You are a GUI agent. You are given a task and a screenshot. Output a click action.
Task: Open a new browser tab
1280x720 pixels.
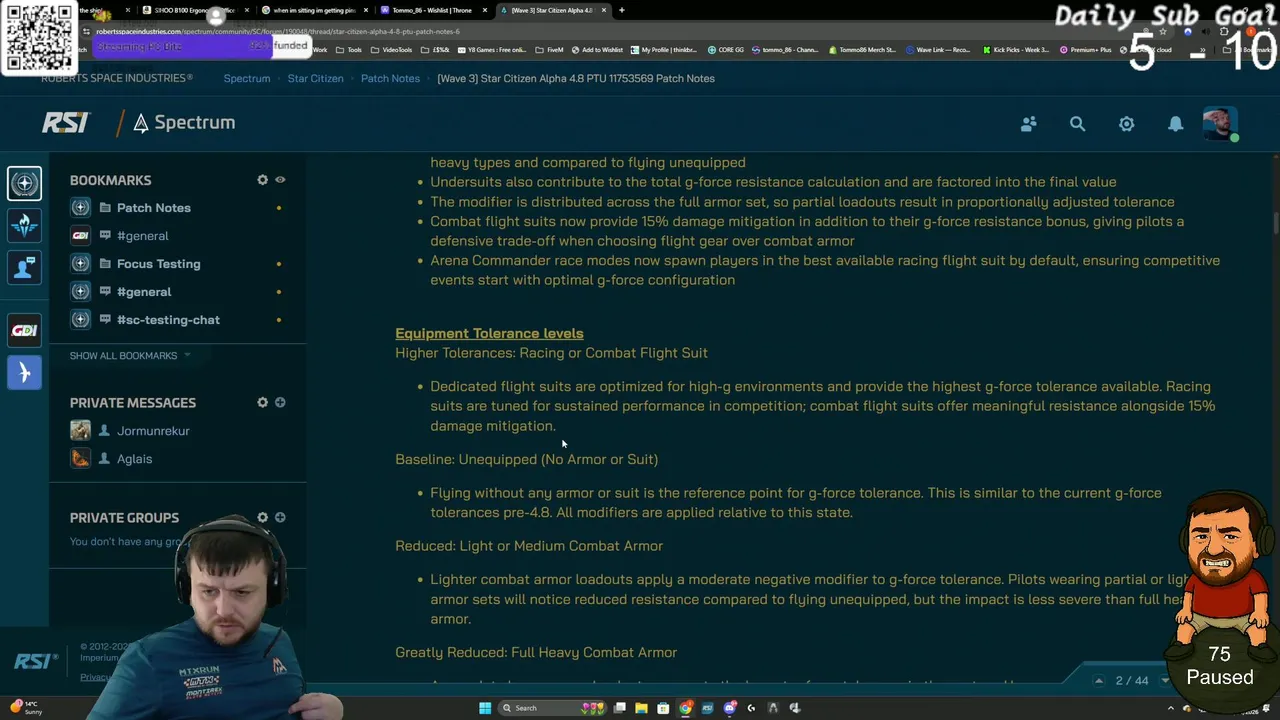[x=622, y=10]
